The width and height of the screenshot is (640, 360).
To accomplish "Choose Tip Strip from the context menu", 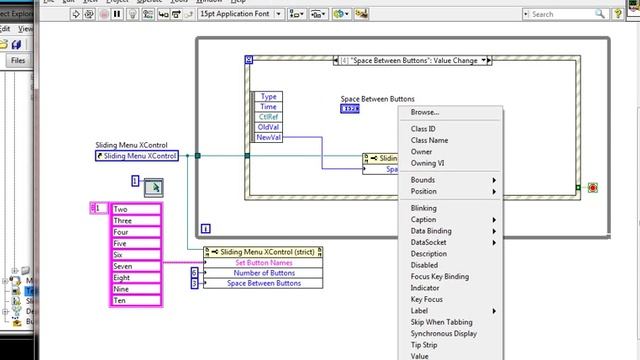I will (x=451, y=345).
